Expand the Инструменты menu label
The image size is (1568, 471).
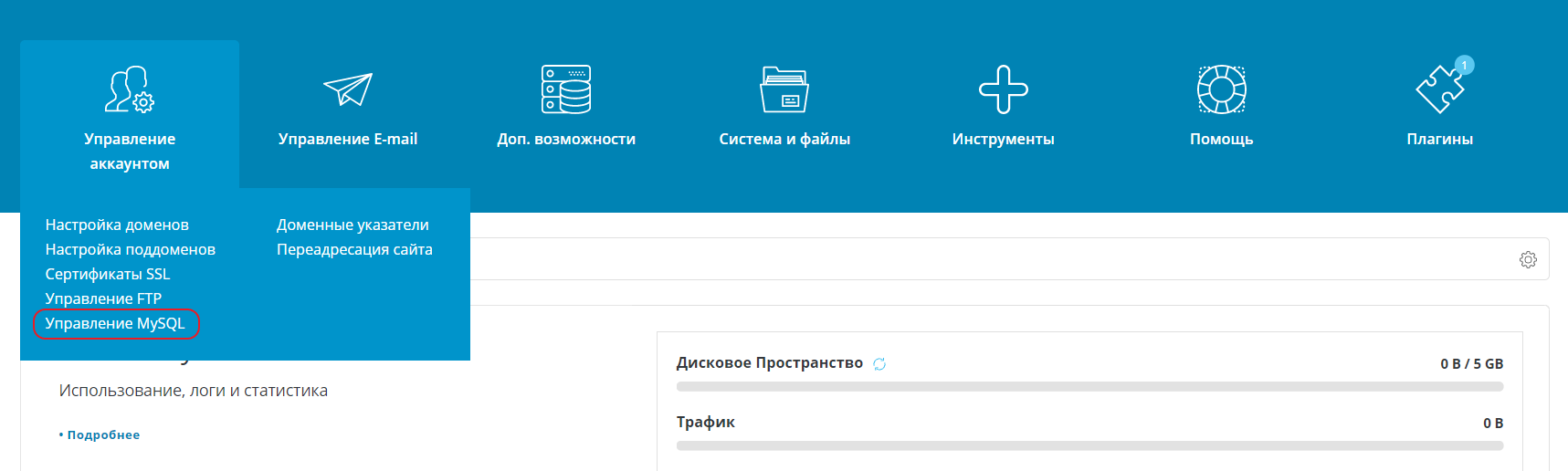(x=1003, y=139)
